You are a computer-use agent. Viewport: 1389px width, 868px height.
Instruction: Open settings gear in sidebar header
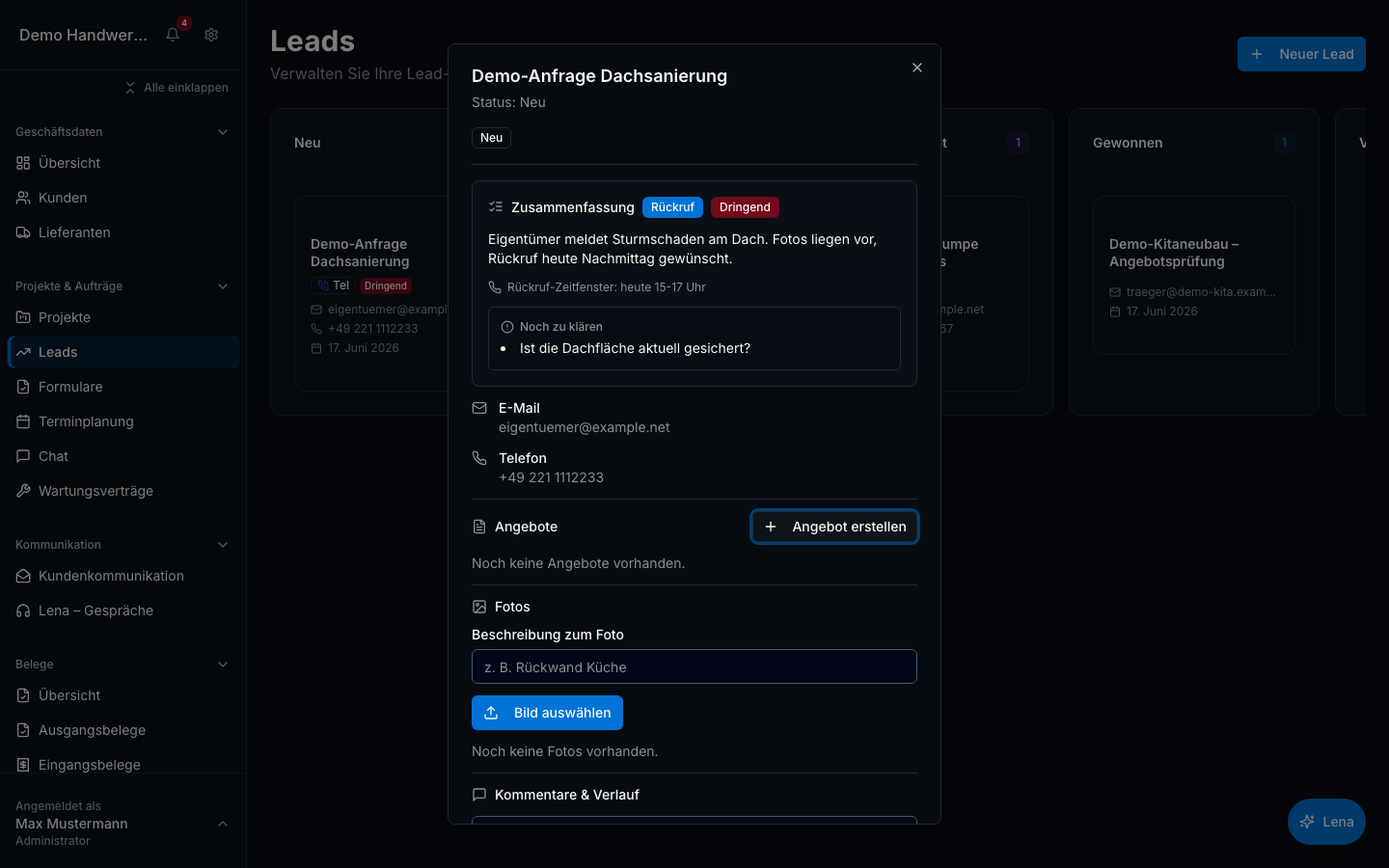click(x=211, y=35)
